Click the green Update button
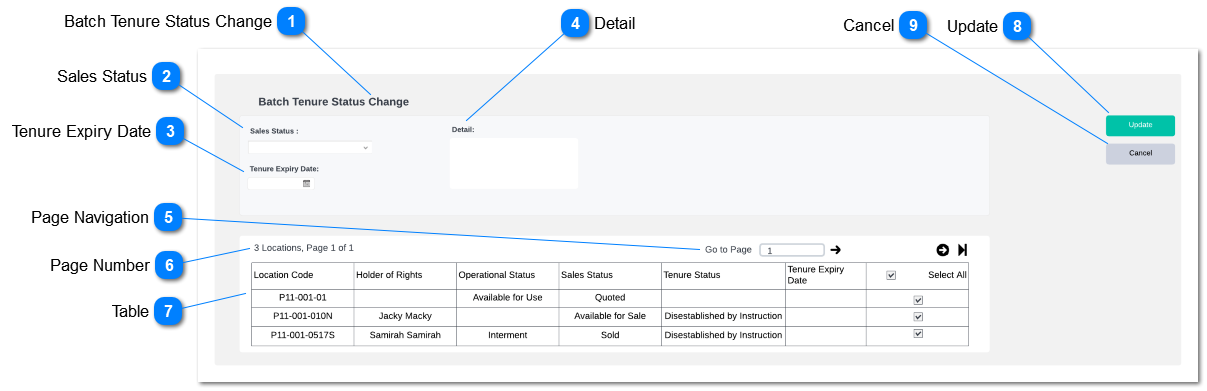This screenshot has height=391, width=1207. pyautogui.click(x=1140, y=125)
